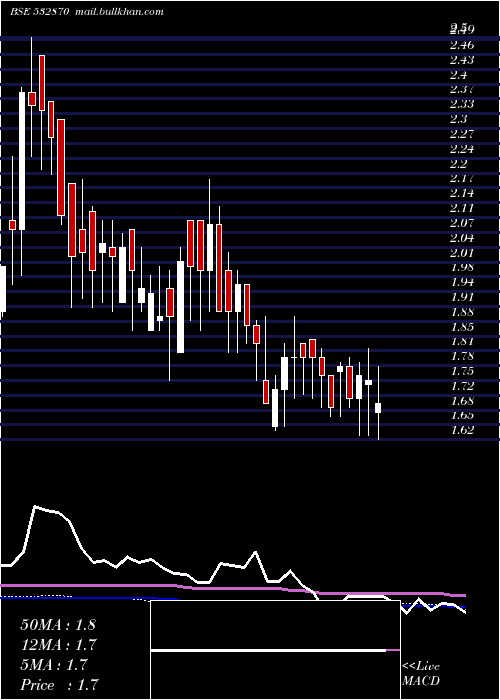Select the 2.14 price axis label
Image resolution: width=500 pixels, height=700 pixels.
[x=462, y=193]
